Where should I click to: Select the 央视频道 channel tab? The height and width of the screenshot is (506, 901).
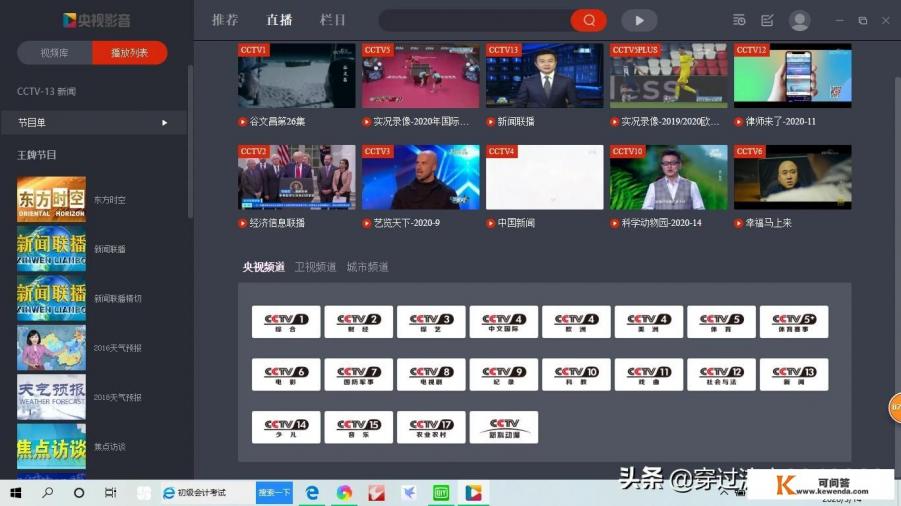pyautogui.click(x=263, y=267)
